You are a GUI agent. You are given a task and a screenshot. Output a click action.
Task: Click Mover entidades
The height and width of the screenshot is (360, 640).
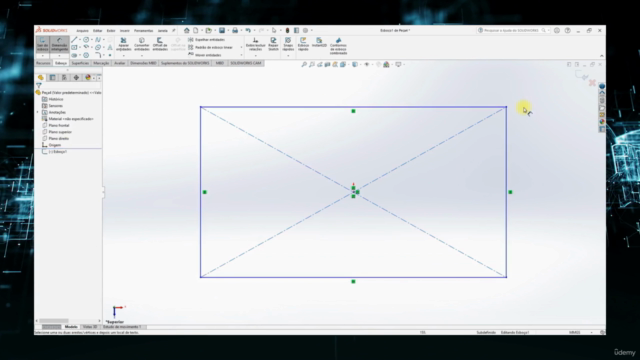[x=205, y=55]
